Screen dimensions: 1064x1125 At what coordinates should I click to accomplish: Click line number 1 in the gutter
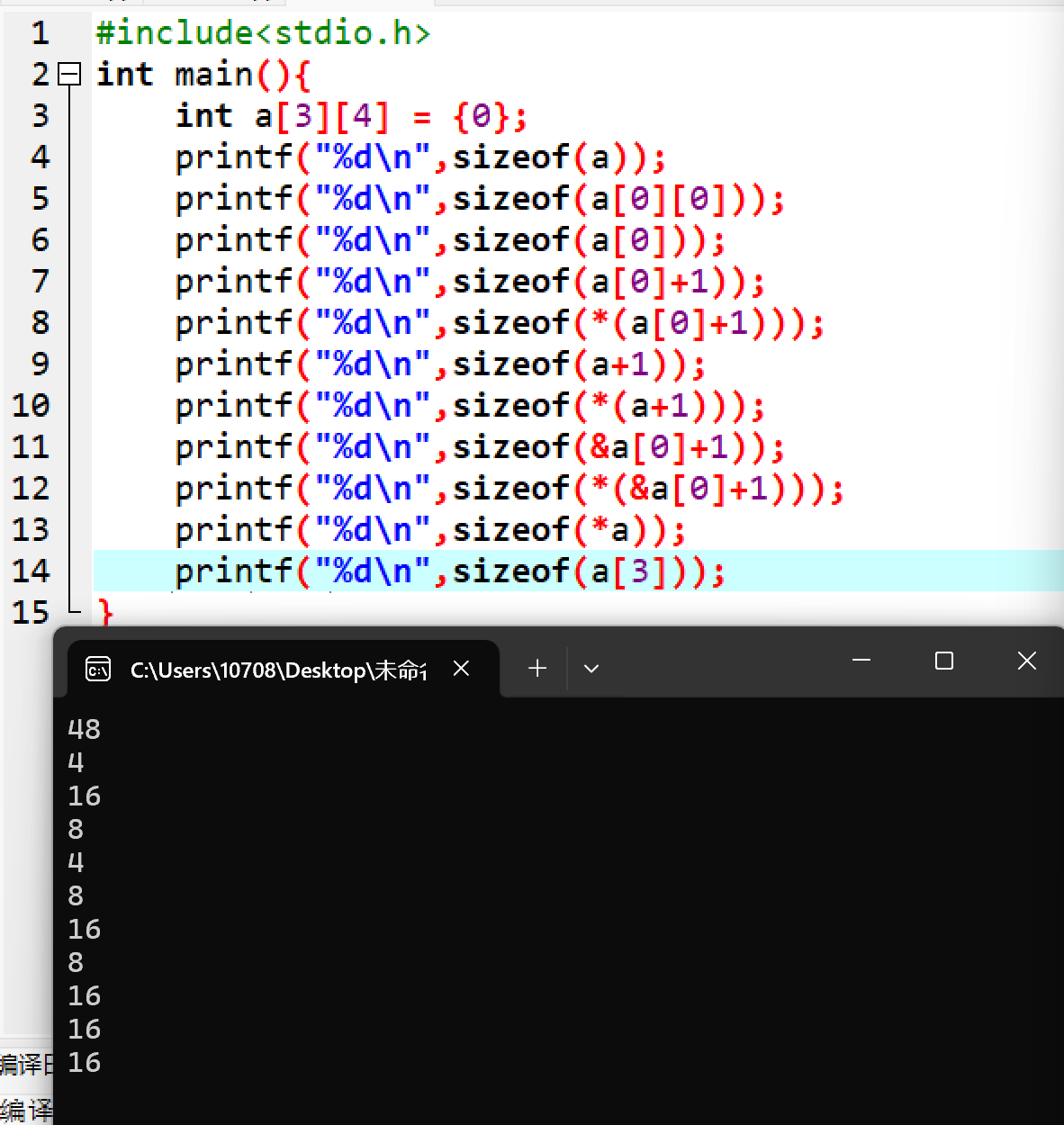[40, 33]
